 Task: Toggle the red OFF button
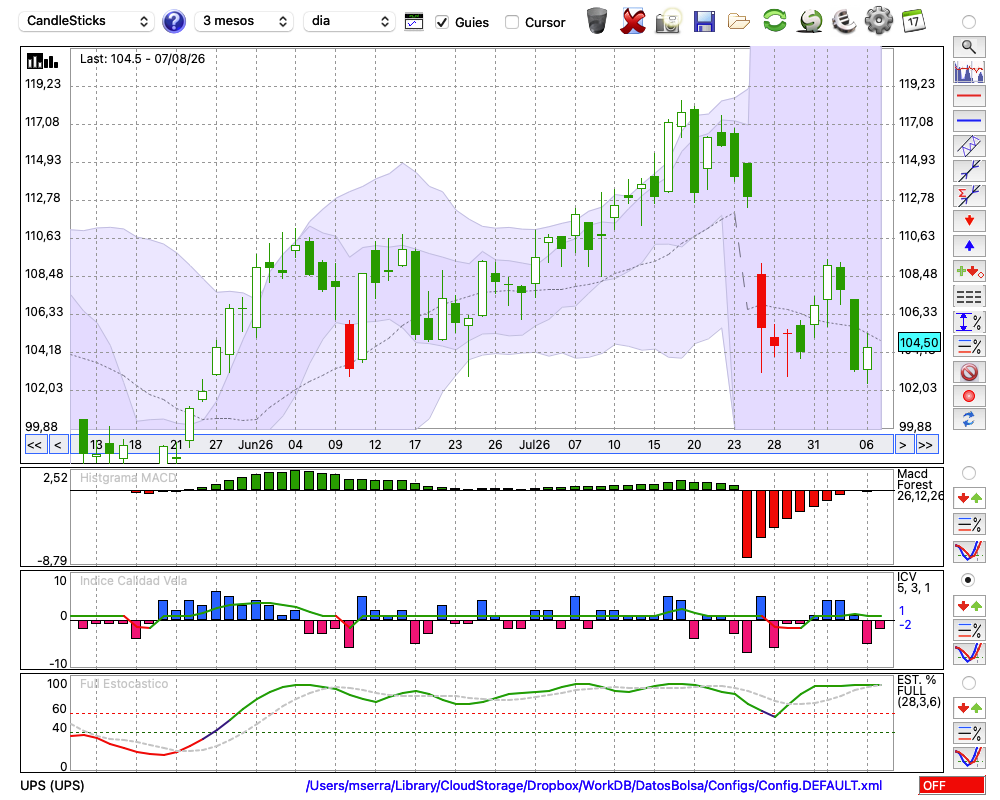coord(952,785)
